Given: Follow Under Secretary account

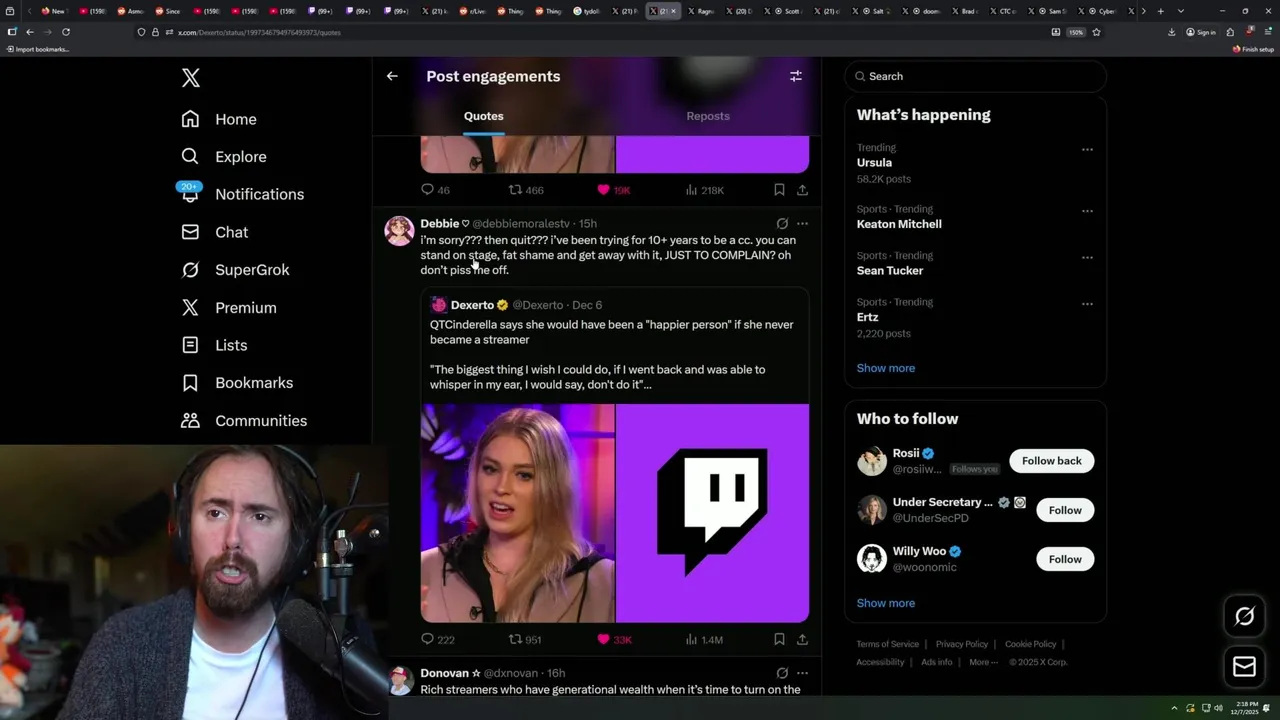Looking at the screenshot, I should (1065, 510).
